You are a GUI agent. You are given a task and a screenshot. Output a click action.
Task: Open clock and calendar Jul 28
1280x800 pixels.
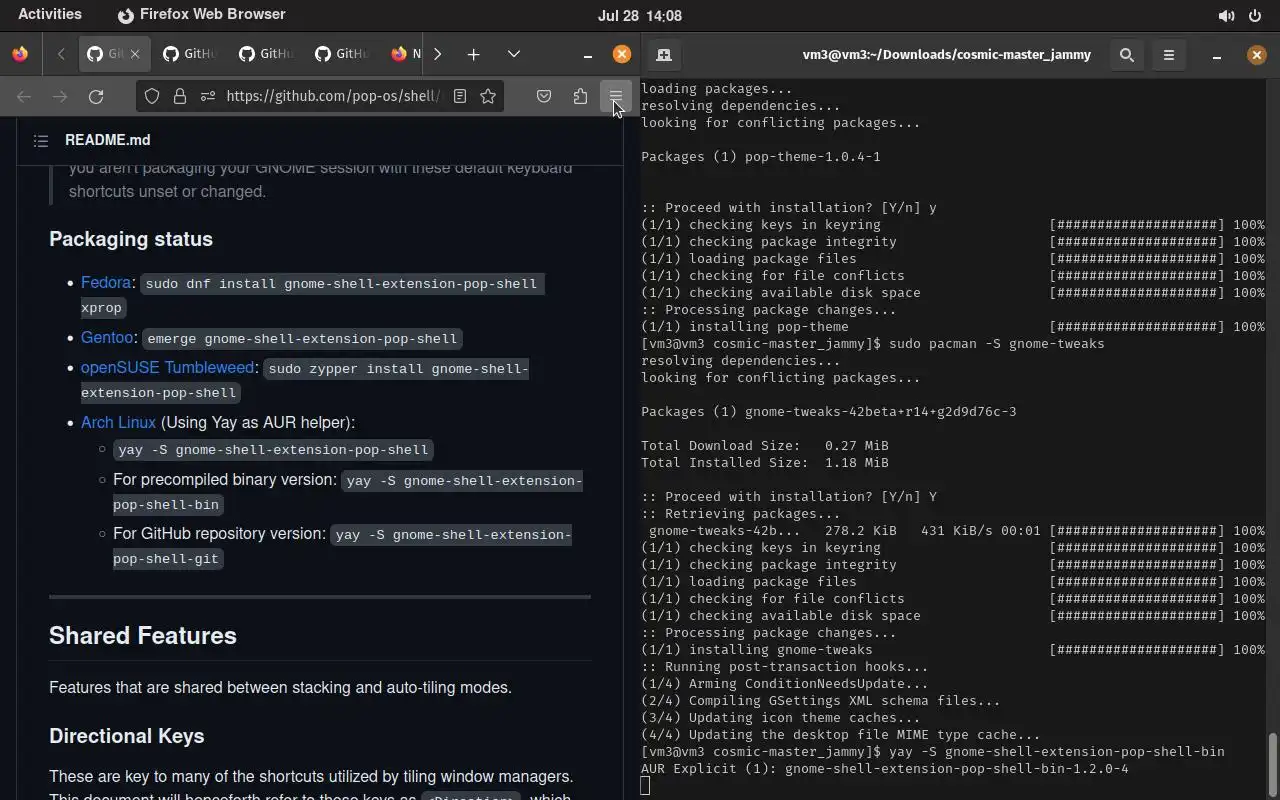pyautogui.click(x=640, y=16)
